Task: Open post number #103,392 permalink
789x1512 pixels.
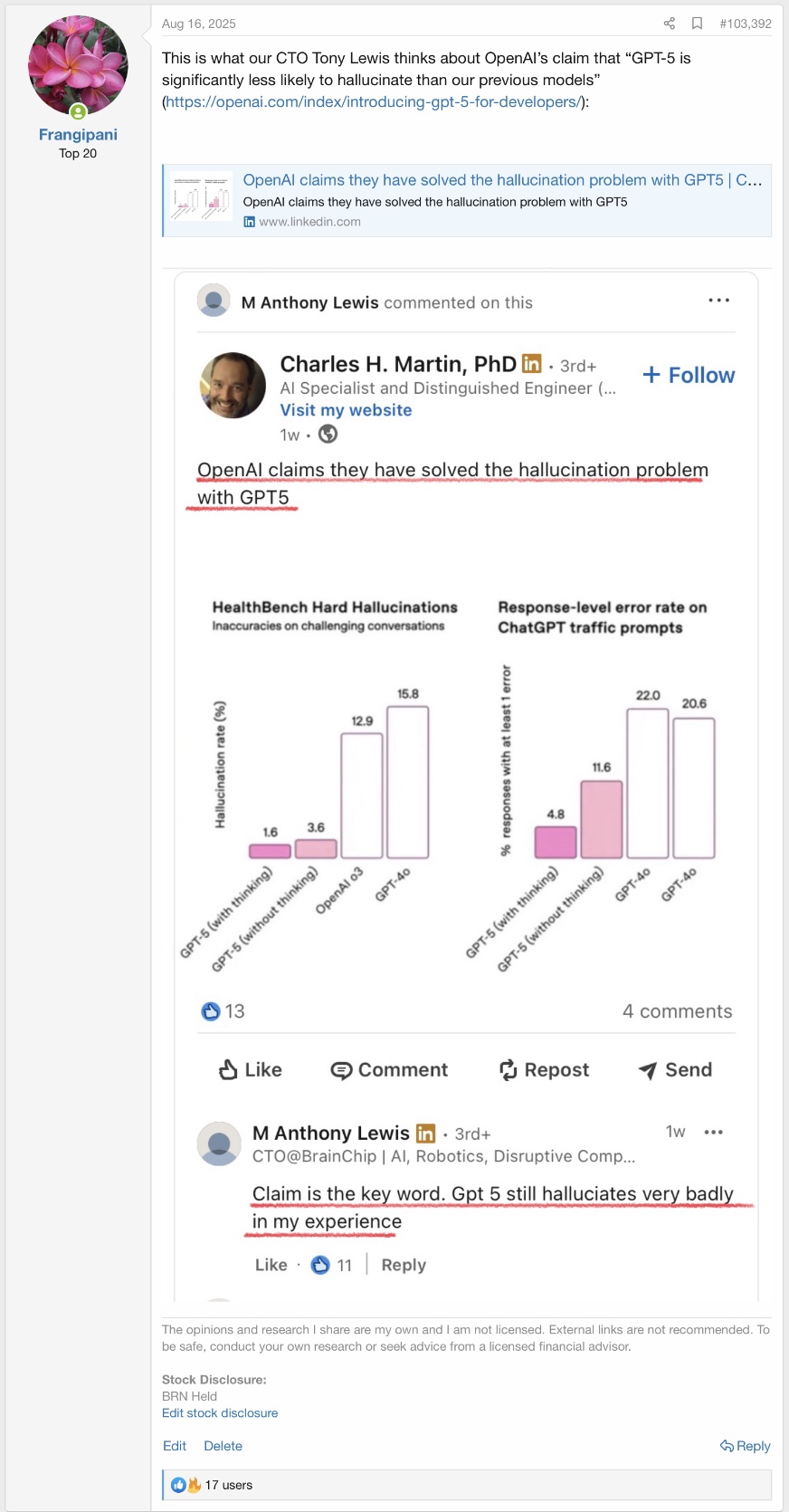Action: tap(746, 24)
